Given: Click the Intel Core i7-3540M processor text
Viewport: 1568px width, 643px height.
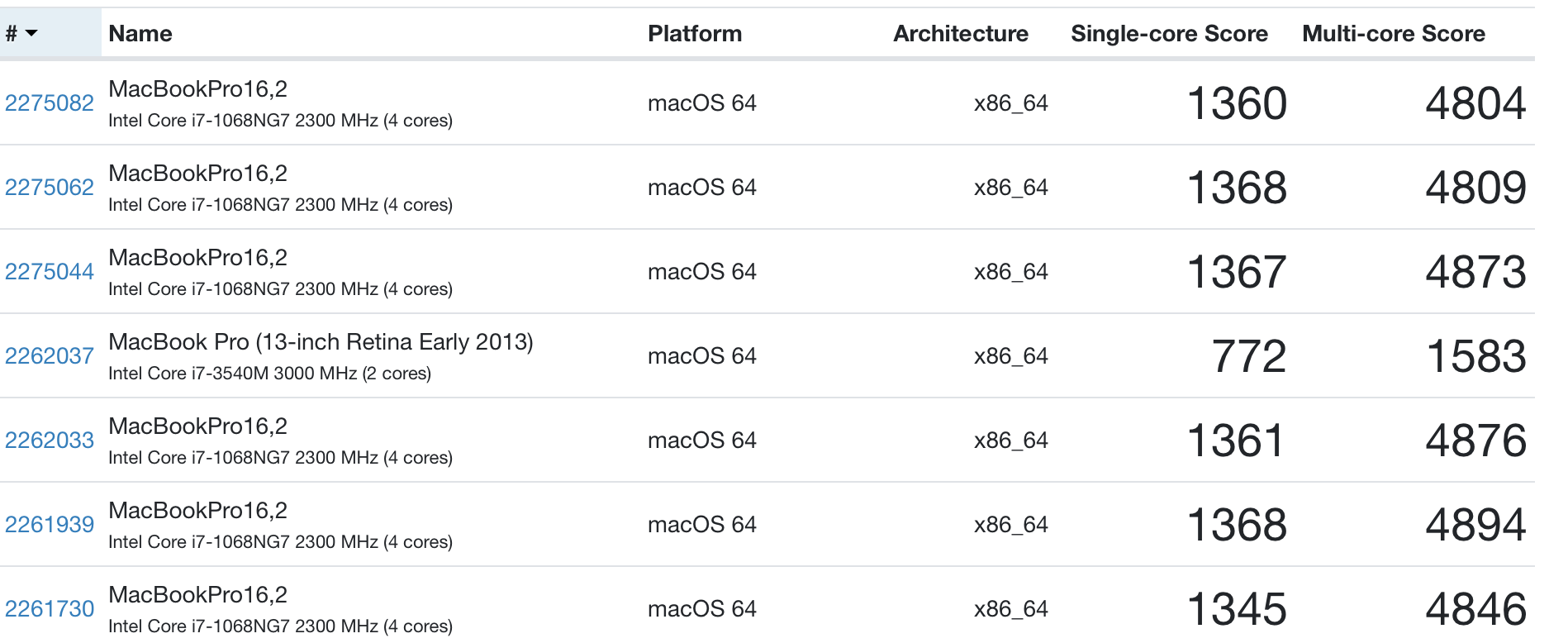Looking at the screenshot, I should click(x=269, y=374).
